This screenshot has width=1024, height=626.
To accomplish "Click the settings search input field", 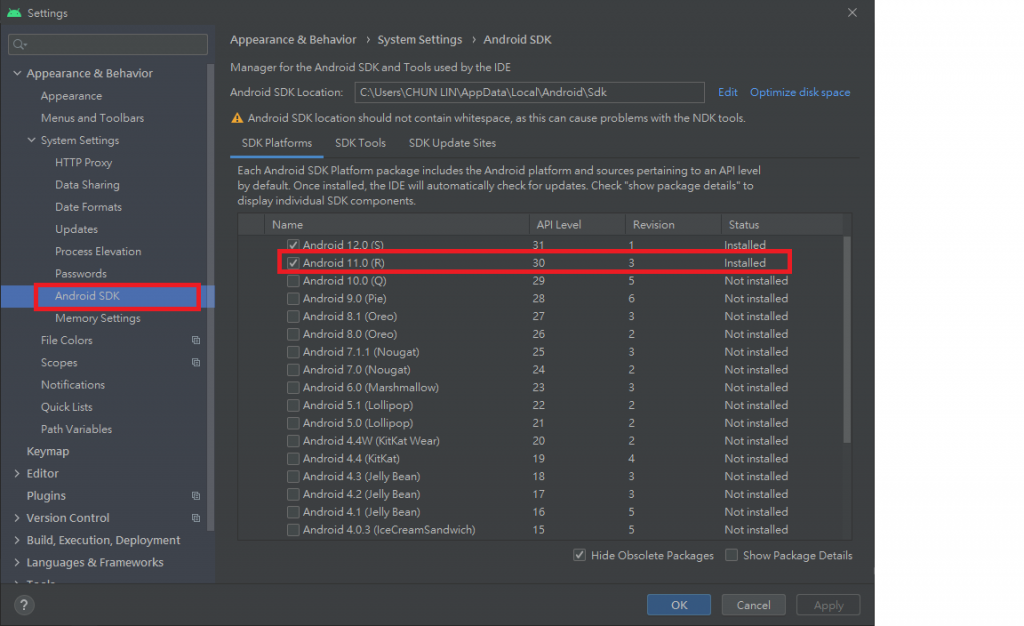I will [108, 44].
